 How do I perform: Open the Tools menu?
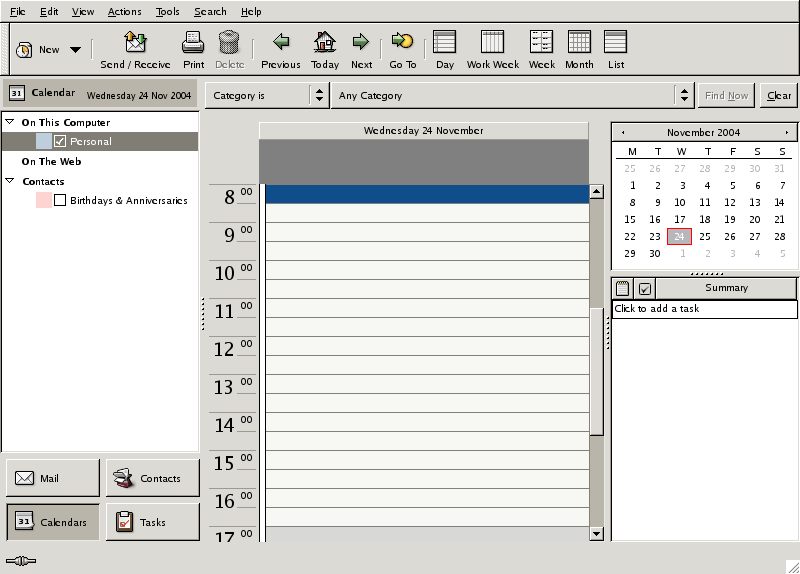tap(167, 12)
